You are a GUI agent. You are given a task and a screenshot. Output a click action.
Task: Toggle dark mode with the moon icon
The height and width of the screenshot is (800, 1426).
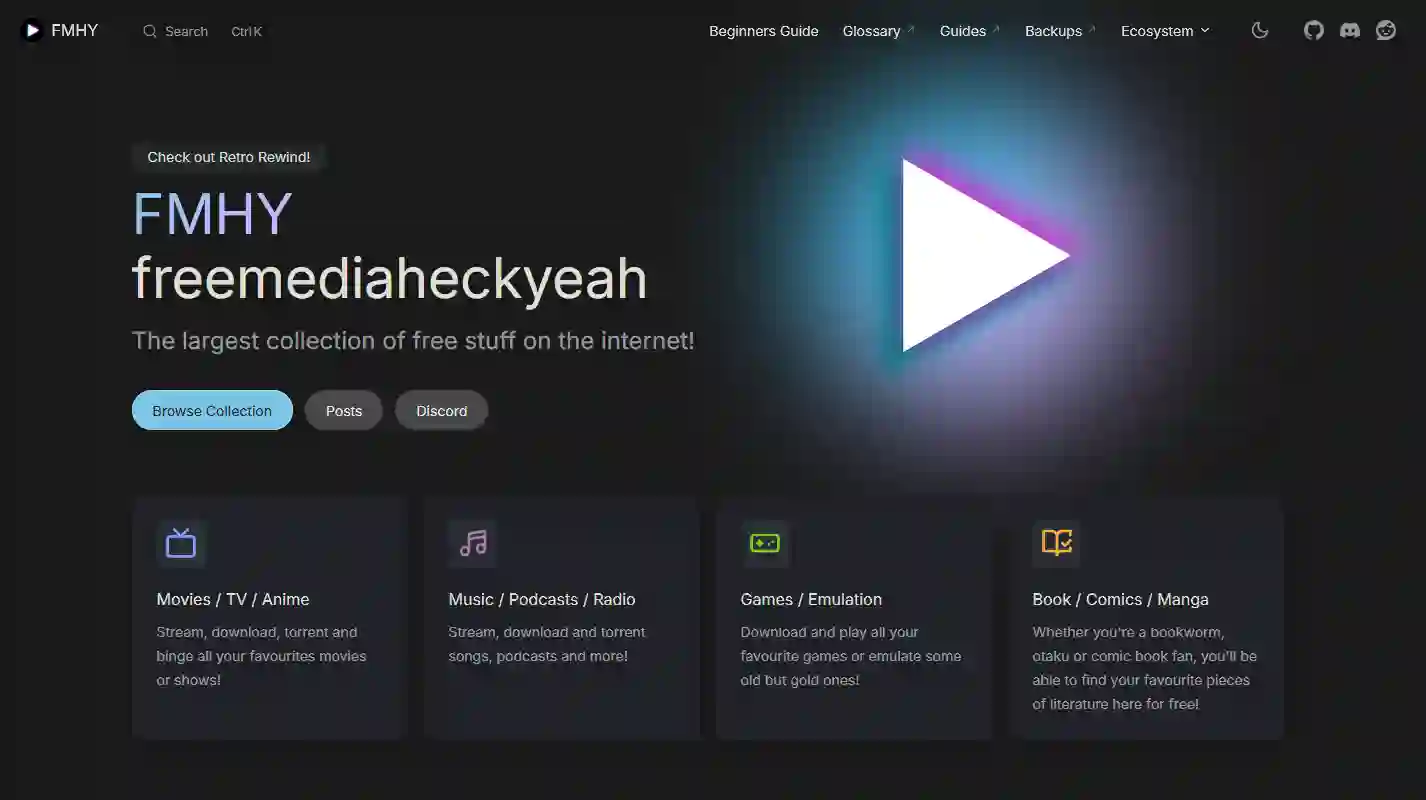coord(1260,31)
